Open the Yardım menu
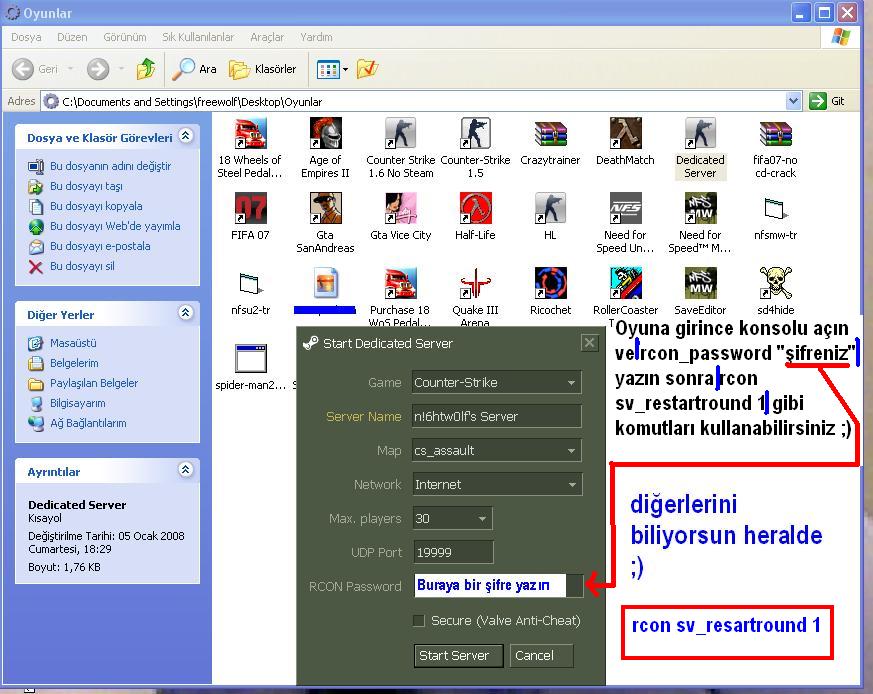 (316, 37)
